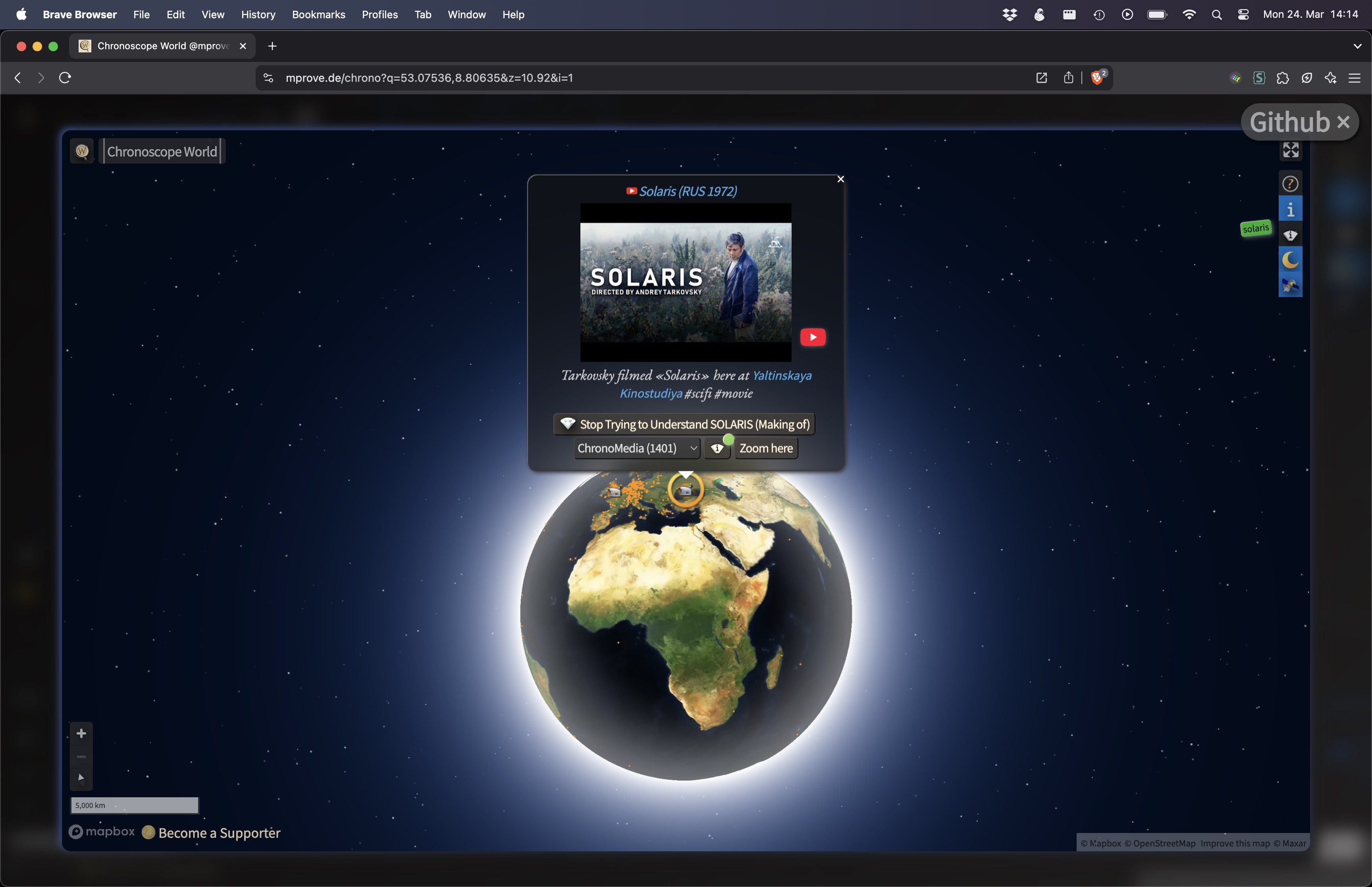
Task: Go forward in browser history
Action: (40, 78)
